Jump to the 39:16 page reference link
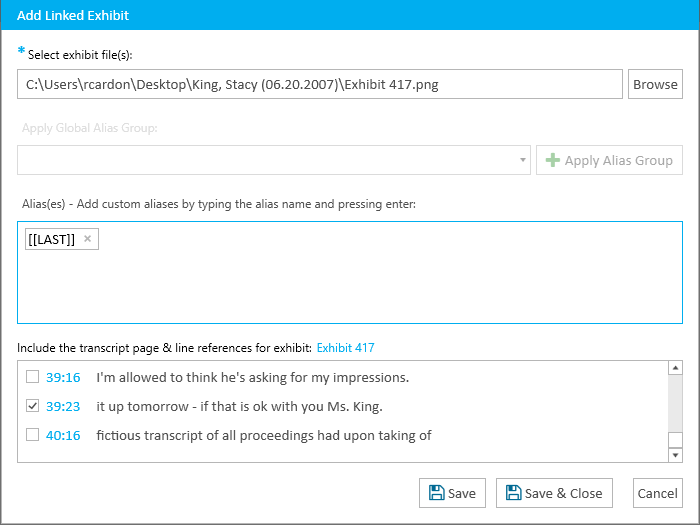The width and height of the screenshot is (700, 525). [x=63, y=377]
